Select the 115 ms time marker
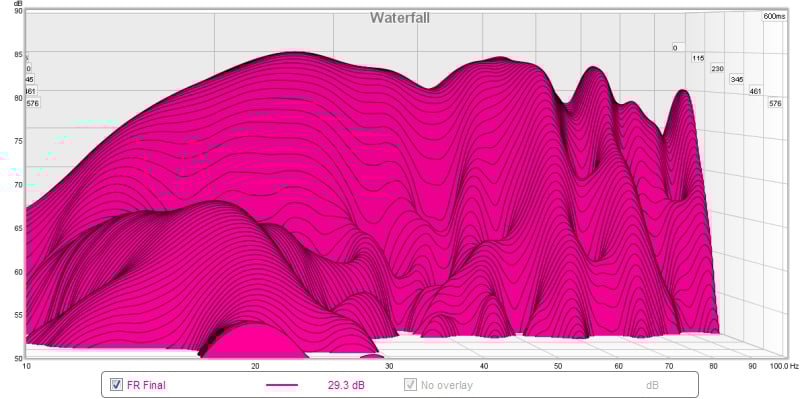The image size is (800, 399). (698, 58)
